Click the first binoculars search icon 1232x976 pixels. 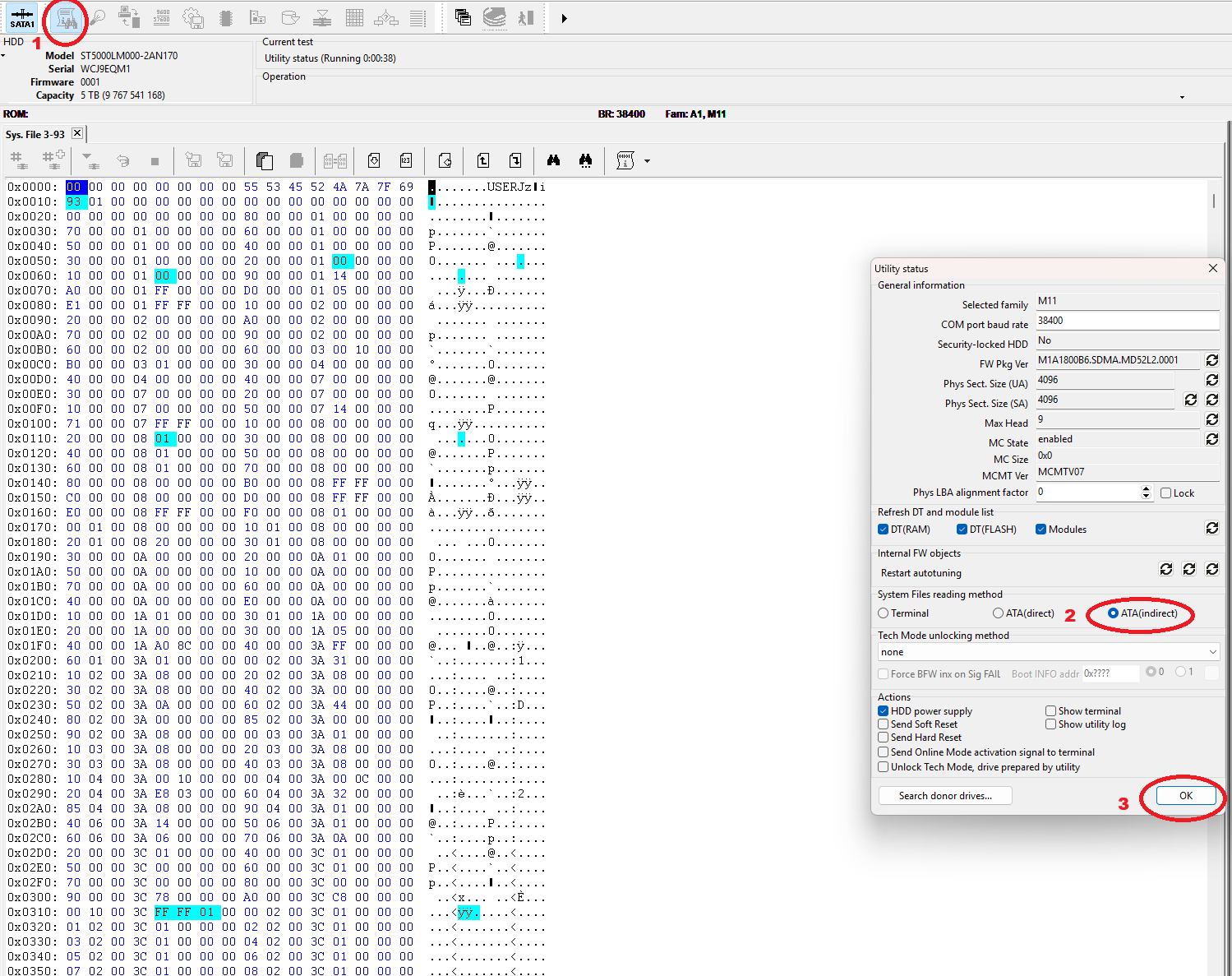coord(553,160)
